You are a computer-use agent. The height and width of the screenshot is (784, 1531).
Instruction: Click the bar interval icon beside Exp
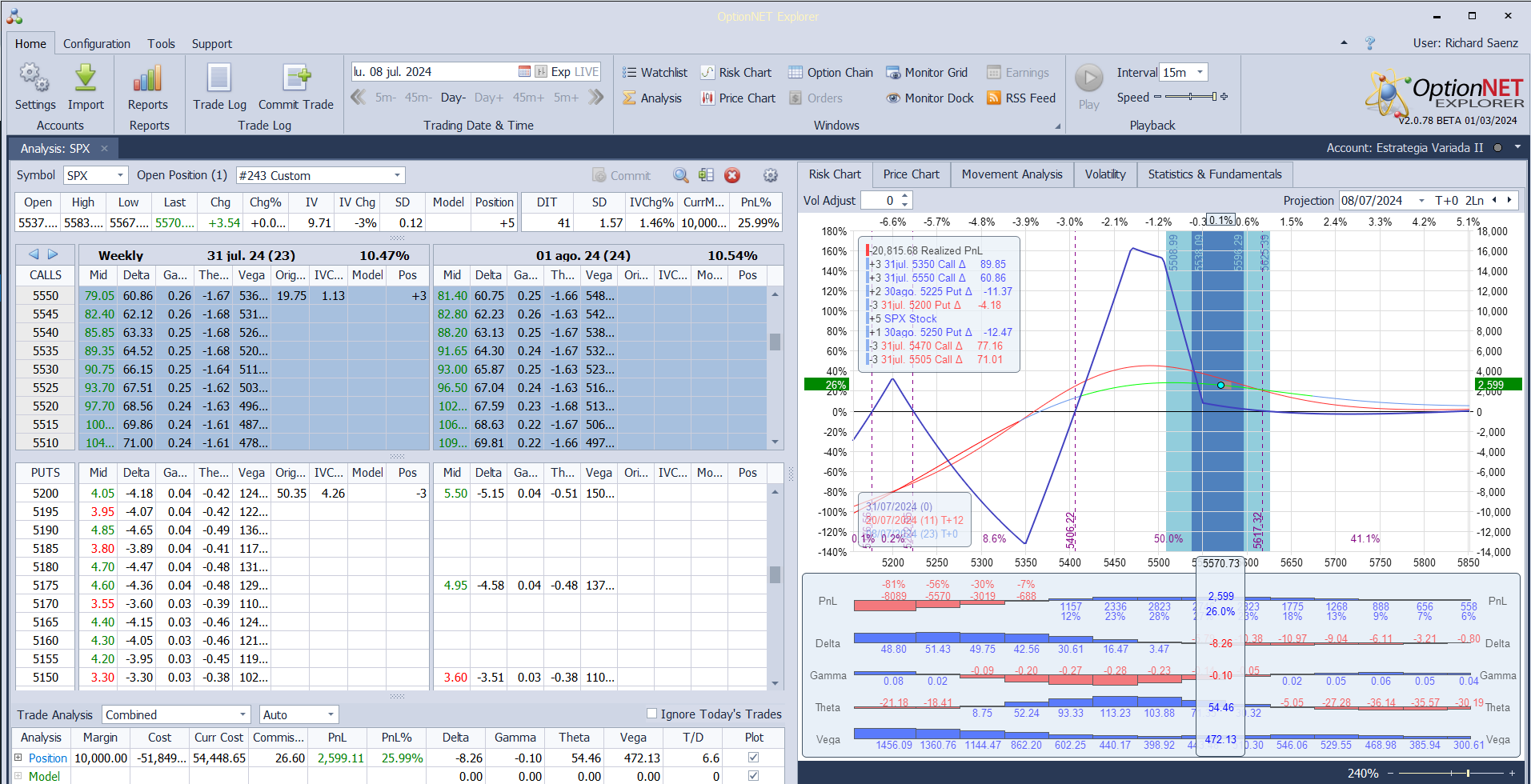click(x=541, y=72)
